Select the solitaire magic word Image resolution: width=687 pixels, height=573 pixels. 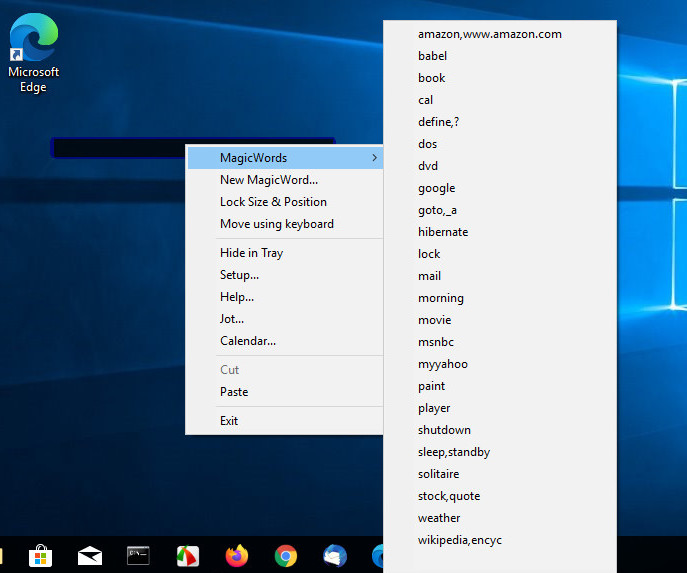[x=500, y=474]
